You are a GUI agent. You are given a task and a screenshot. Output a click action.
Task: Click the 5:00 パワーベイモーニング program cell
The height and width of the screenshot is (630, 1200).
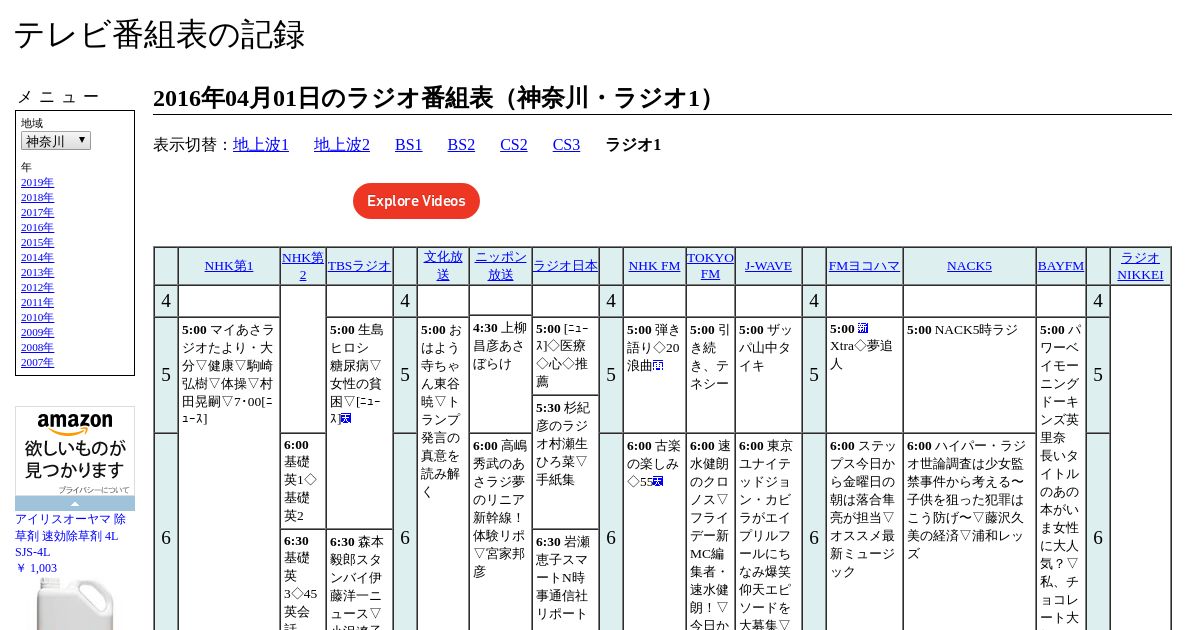(x=1060, y=474)
